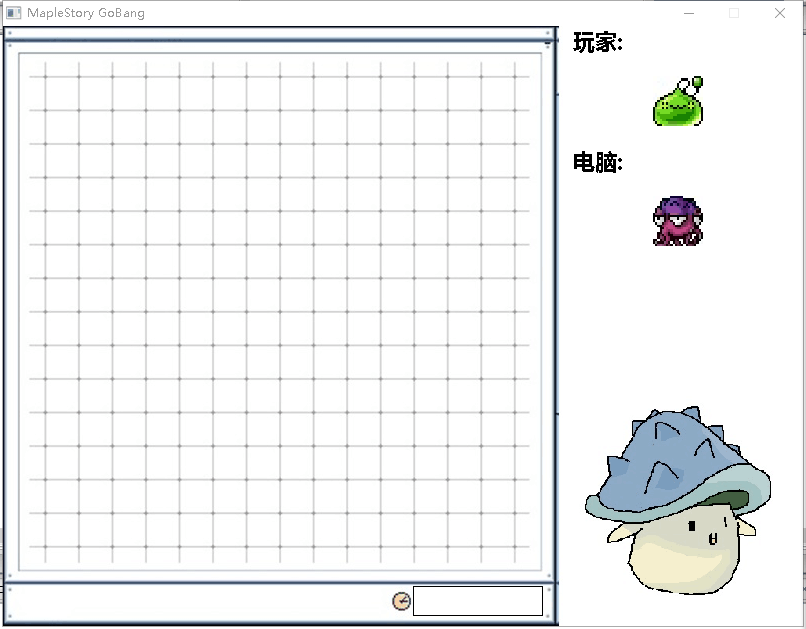This screenshot has width=806, height=629.
Task: Select the 电脑: label
Action: coord(598,162)
